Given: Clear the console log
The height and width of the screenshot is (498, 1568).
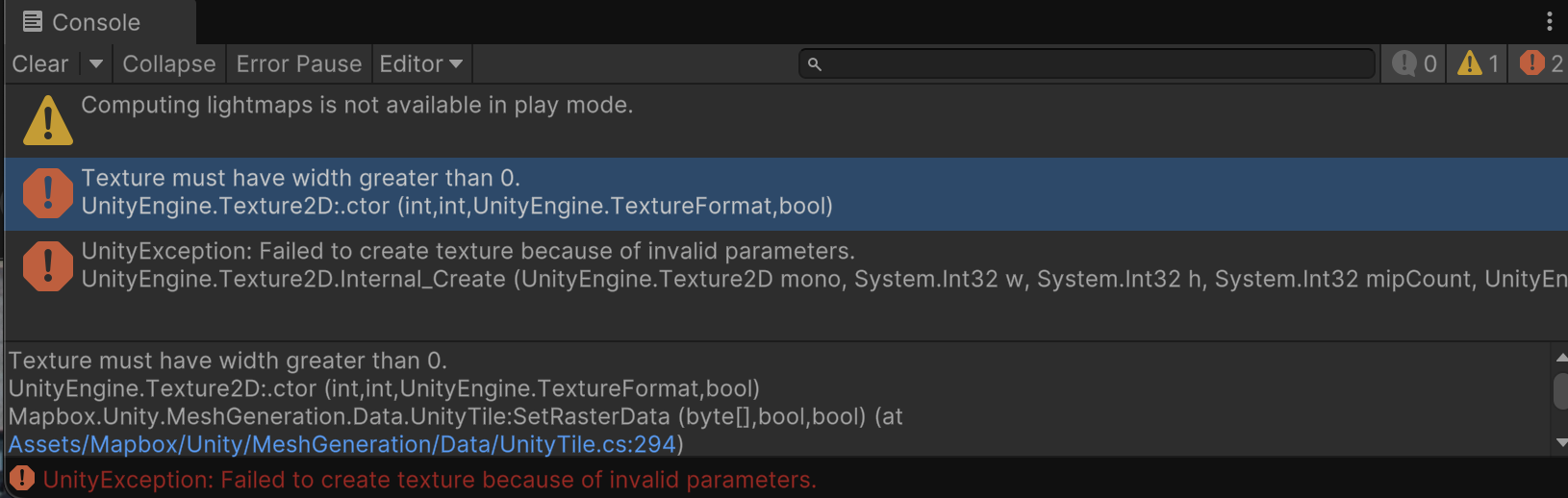Looking at the screenshot, I should [40, 63].
